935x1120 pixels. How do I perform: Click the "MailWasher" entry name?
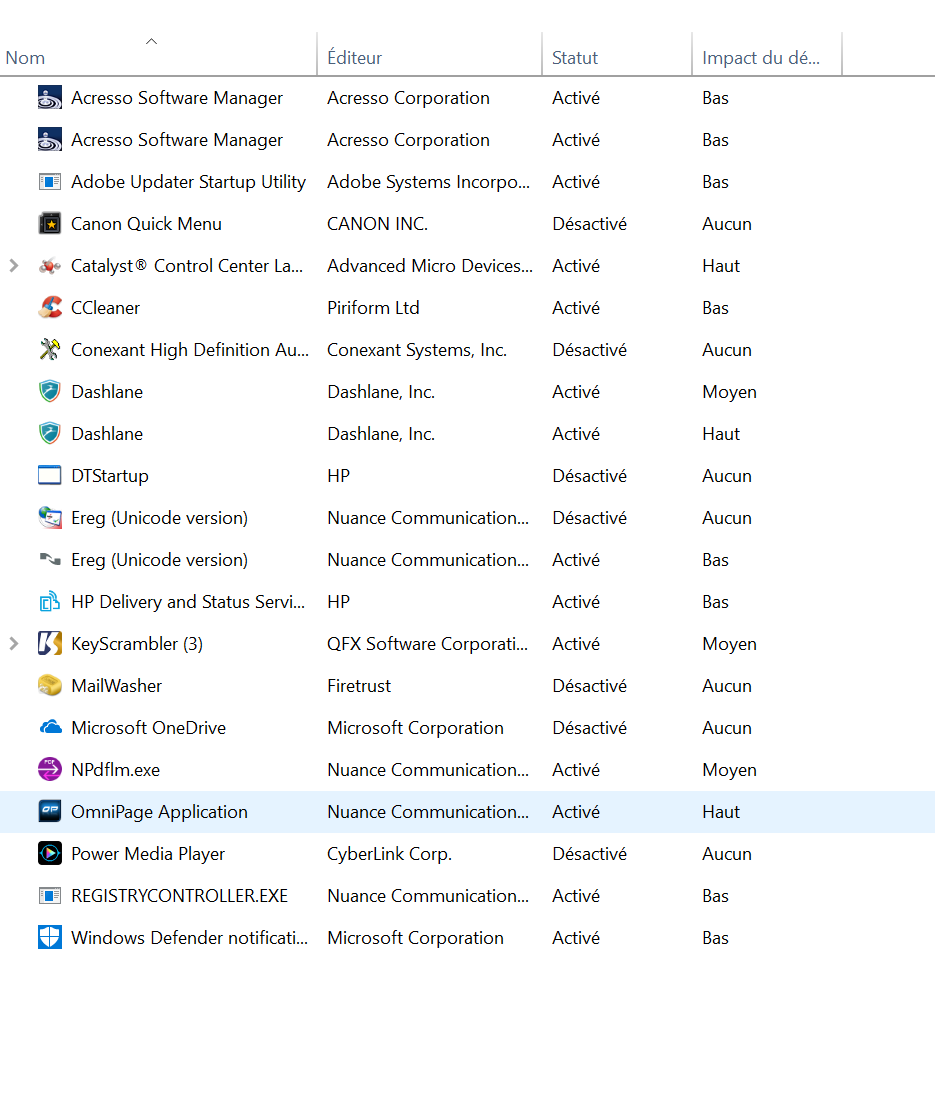116,686
